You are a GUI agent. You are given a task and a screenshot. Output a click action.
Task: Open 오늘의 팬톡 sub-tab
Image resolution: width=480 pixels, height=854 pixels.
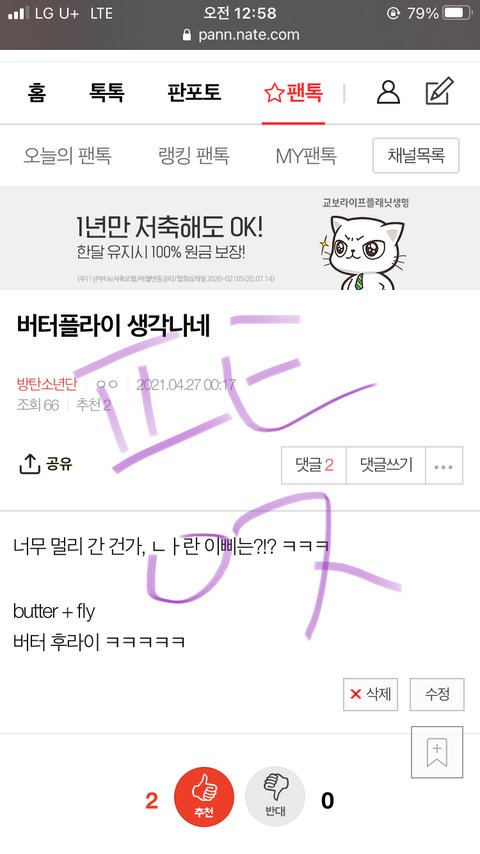tap(68, 156)
